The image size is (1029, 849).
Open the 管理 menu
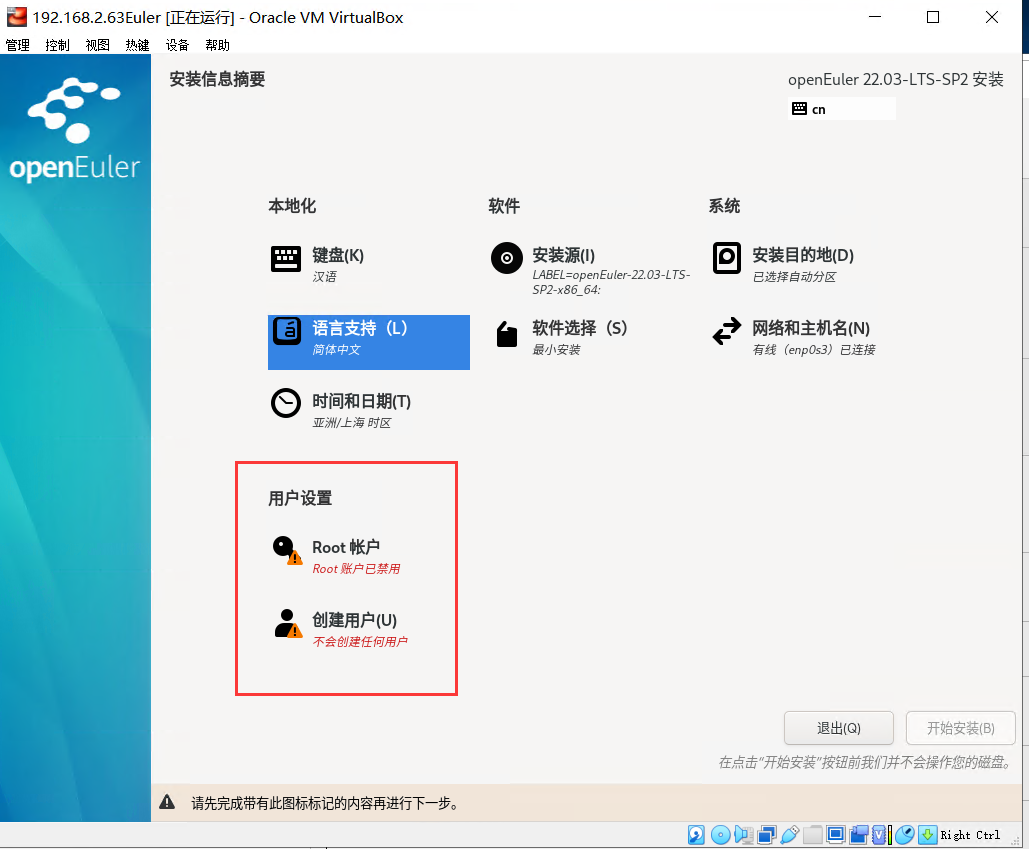pos(18,45)
